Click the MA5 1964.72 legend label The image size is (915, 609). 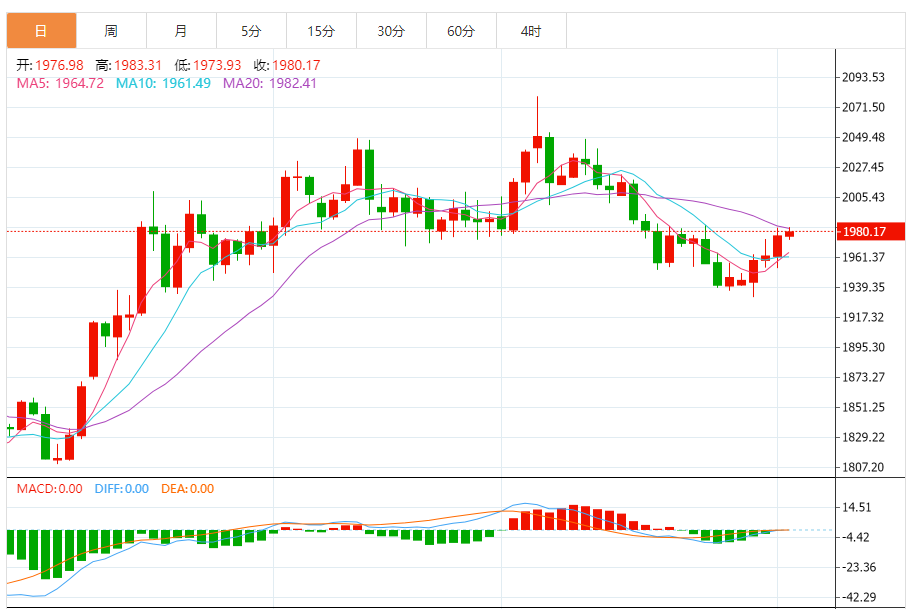pos(60,83)
